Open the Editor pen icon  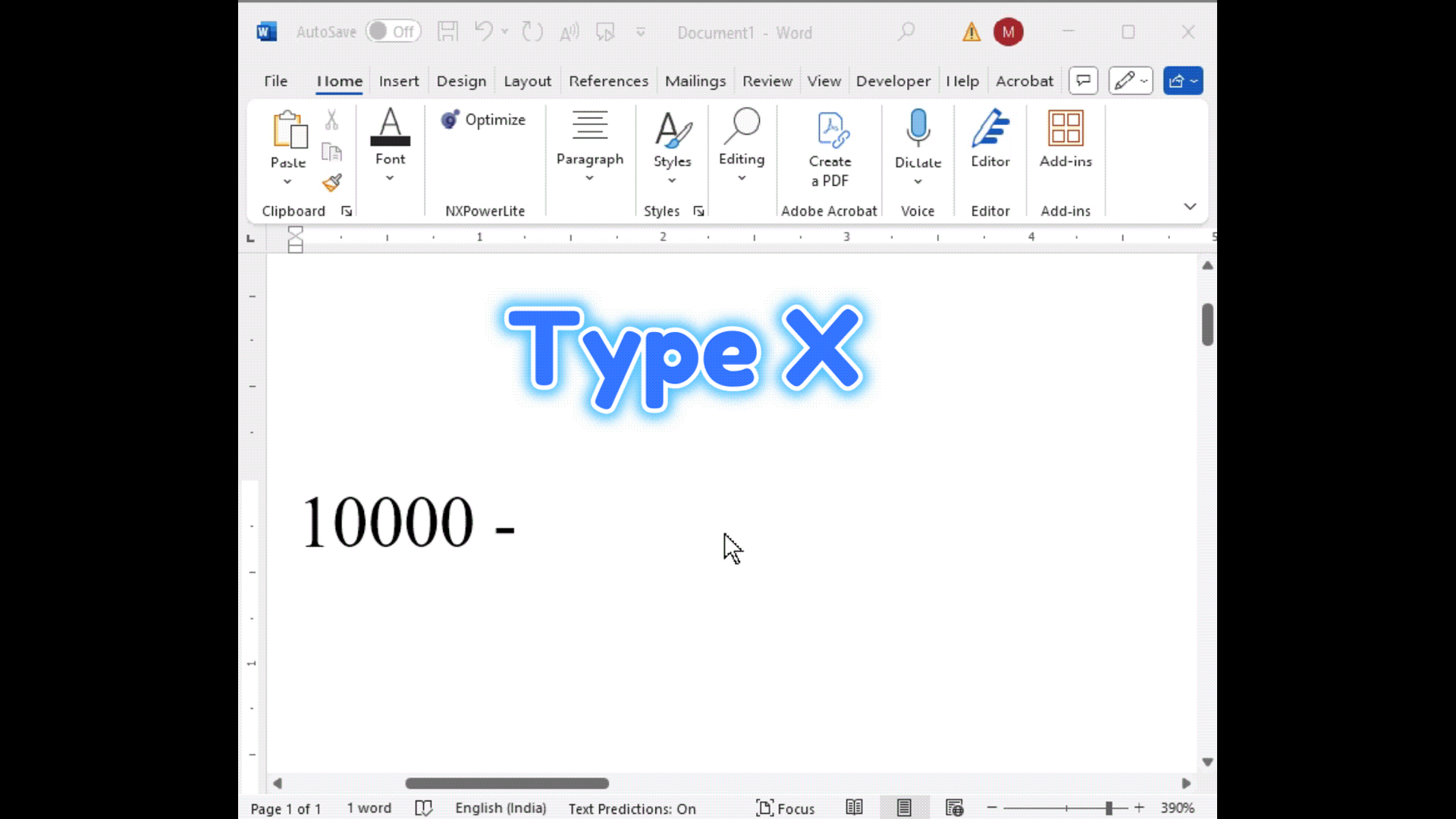tap(990, 129)
